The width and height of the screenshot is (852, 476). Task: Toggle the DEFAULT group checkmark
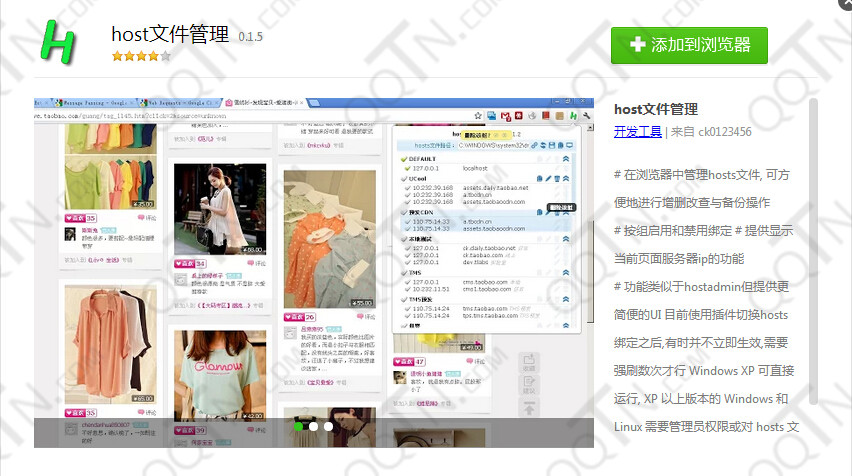pyautogui.click(x=402, y=159)
